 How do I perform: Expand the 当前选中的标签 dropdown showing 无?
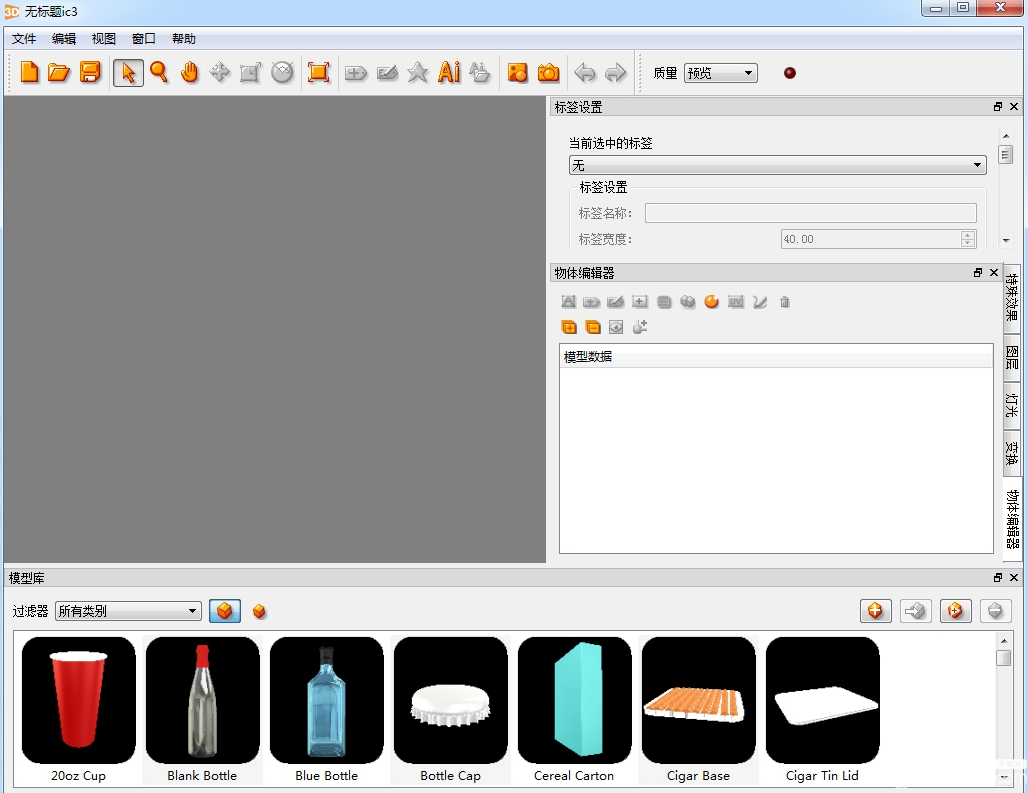pyautogui.click(x=777, y=165)
